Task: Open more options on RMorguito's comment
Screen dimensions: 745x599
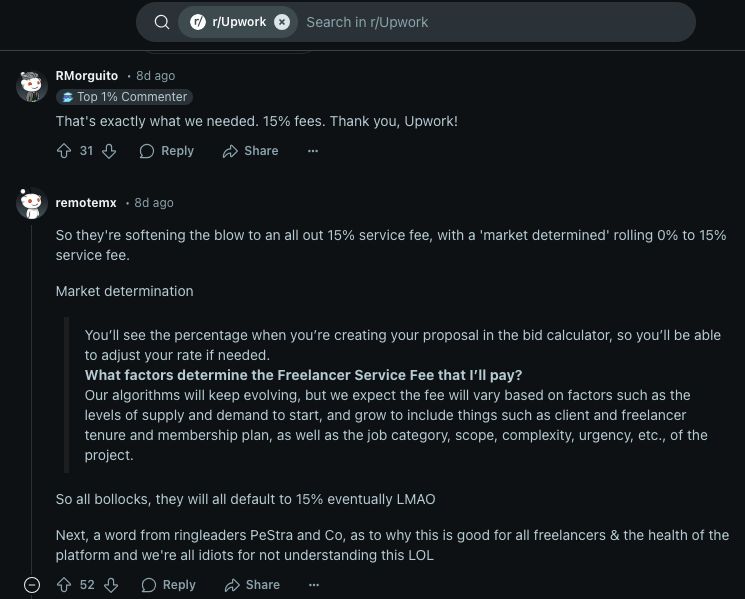Action: (x=313, y=151)
